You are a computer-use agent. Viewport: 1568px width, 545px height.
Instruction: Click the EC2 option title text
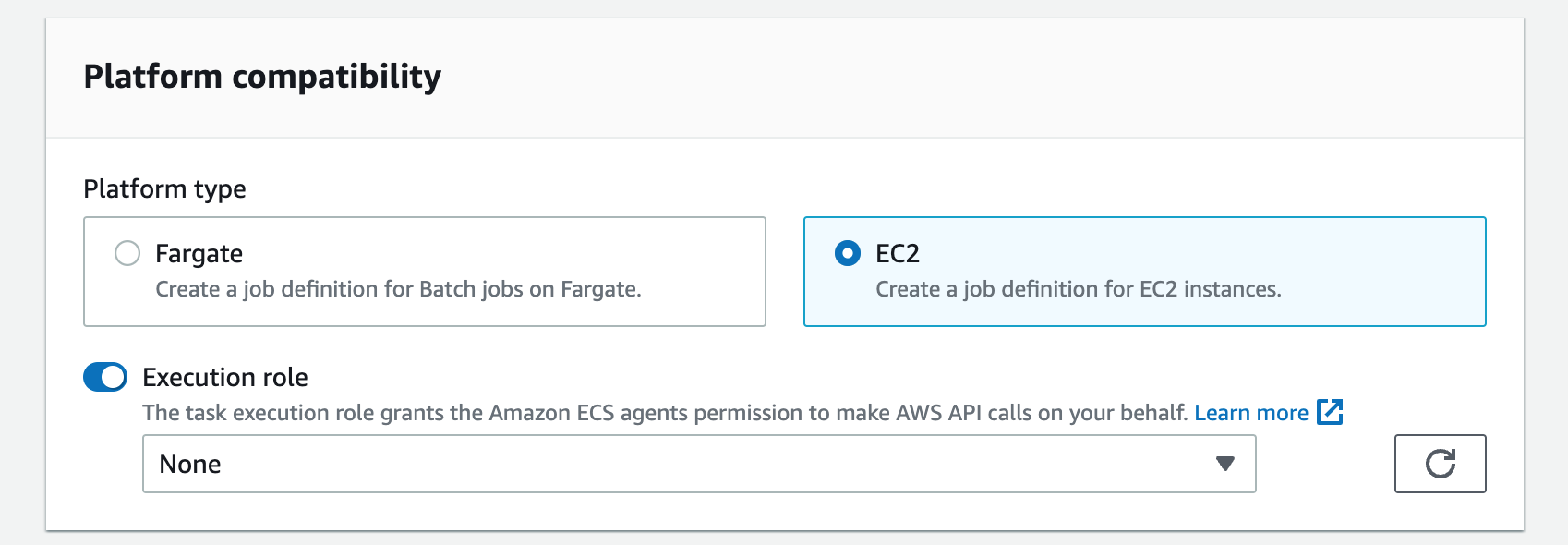[x=898, y=253]
